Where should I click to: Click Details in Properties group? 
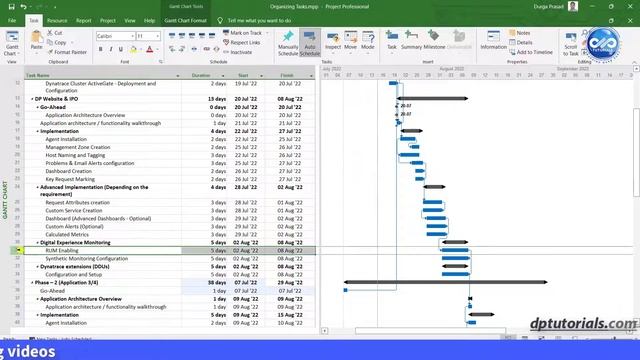[x=521, y=42]
